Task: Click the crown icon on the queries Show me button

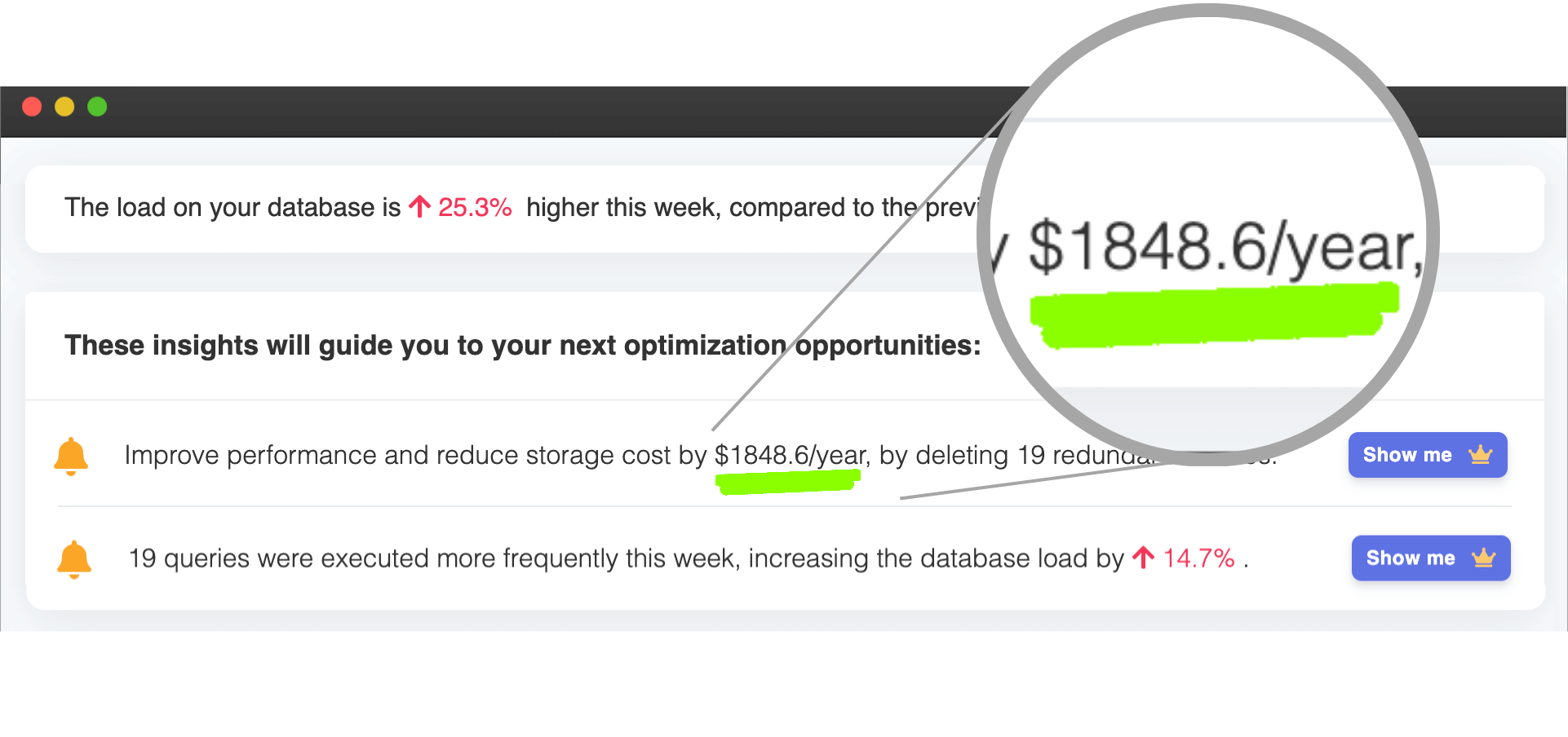Action: pyautogui.click(x=1483, y=558)
